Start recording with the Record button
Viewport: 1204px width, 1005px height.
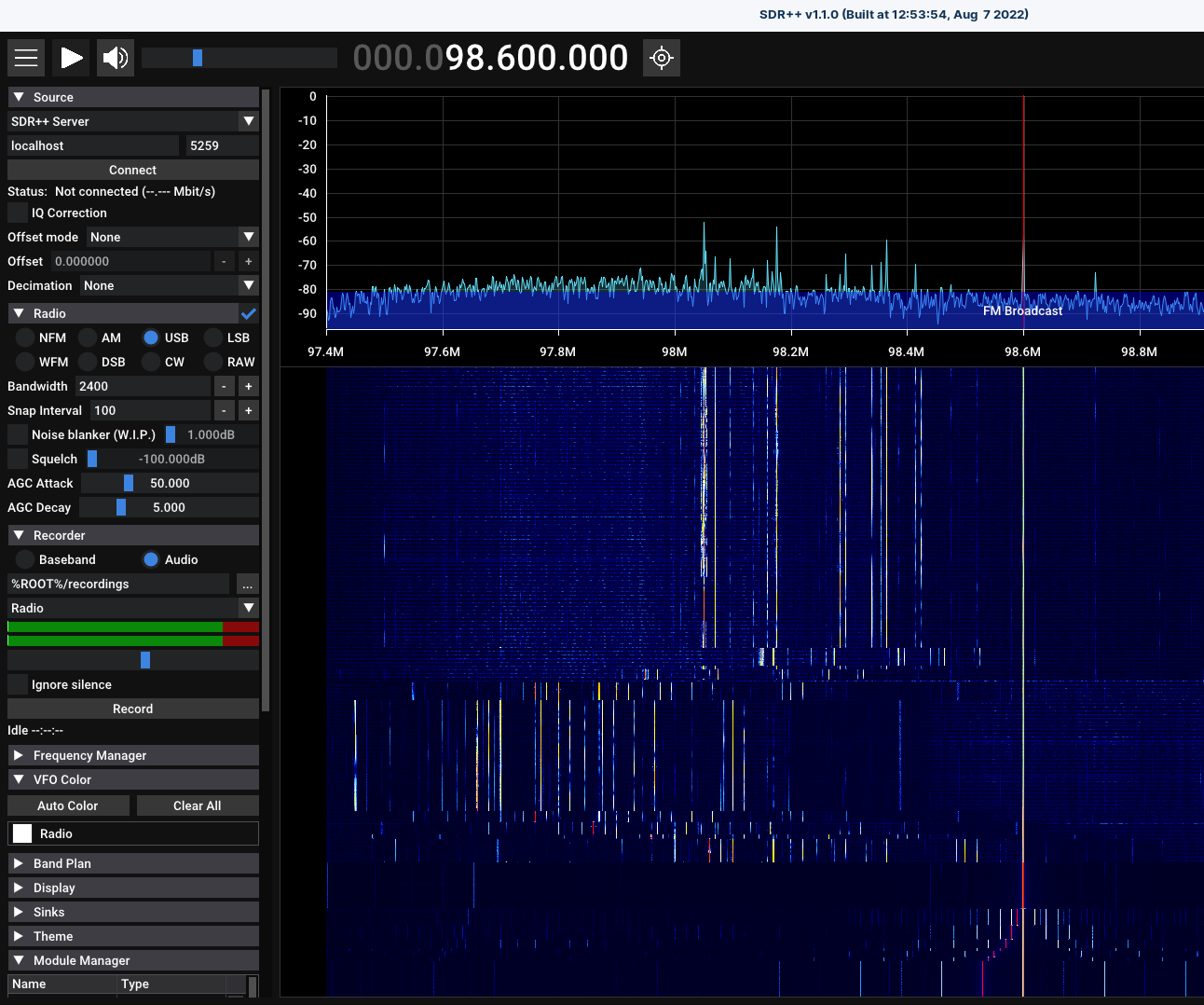[132, 709]
